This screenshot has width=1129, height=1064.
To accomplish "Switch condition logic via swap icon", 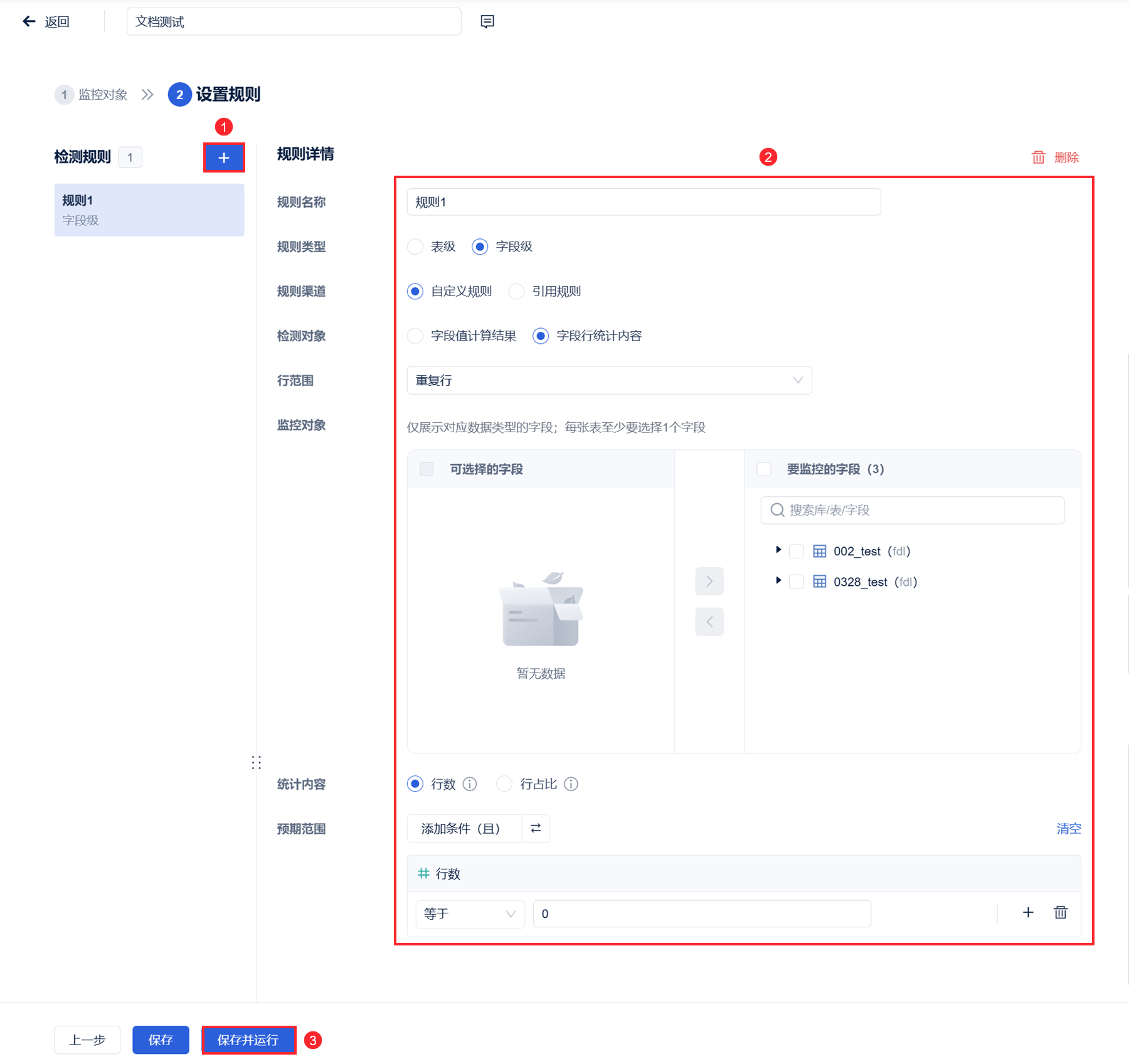I will tap(536, 829).
